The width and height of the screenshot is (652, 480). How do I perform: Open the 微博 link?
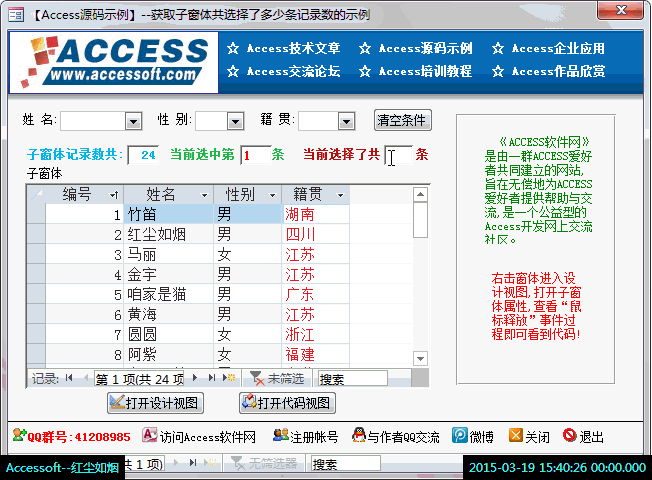(x=473, y=437)
